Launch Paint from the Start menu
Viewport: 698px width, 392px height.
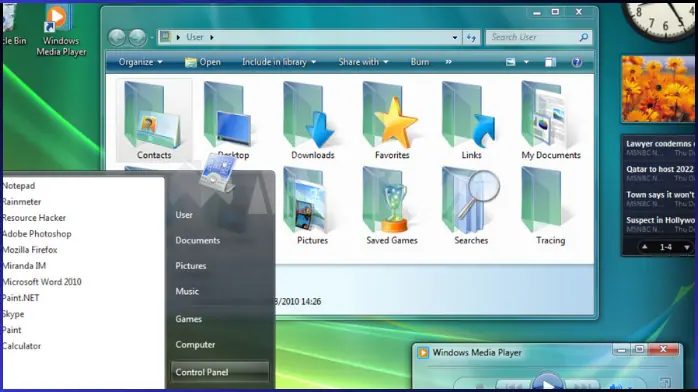(x=12, y=330)
